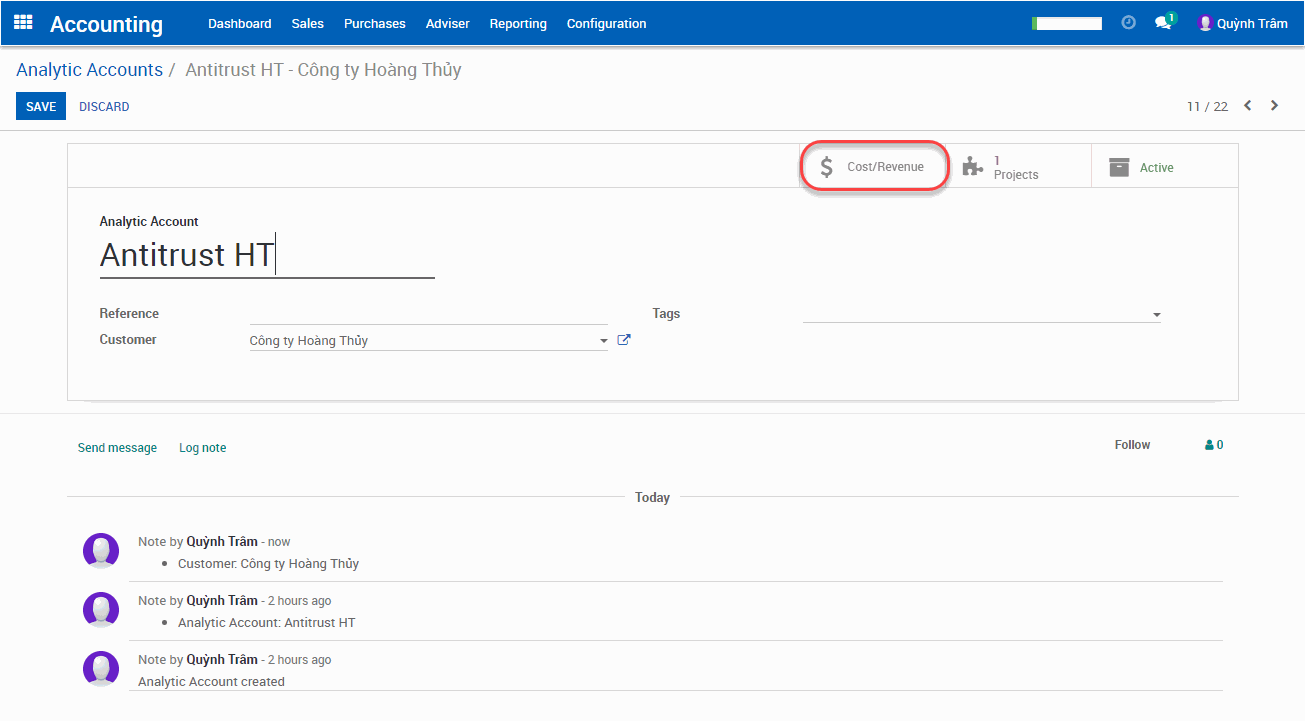The width and height of the screenshot is (1305, 721).
Task: Open Quỳnh Trâm user menu
Action: point(1243,23)
